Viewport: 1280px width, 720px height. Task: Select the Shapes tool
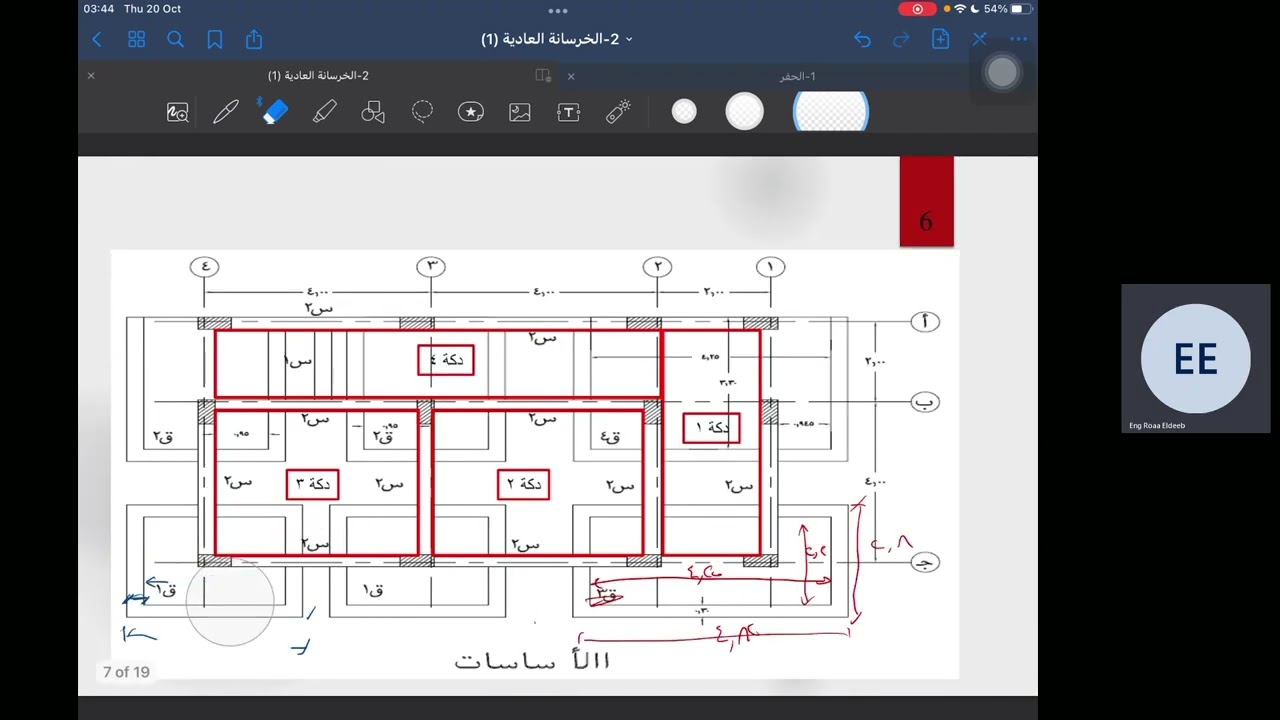[373, 112]
